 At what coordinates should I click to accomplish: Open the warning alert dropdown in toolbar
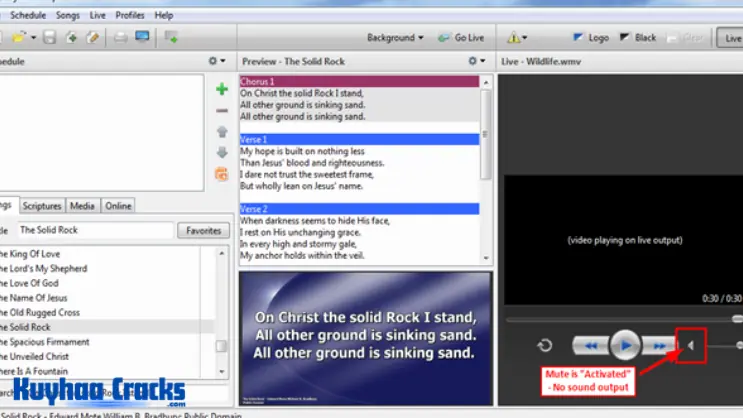click(518, 38)
